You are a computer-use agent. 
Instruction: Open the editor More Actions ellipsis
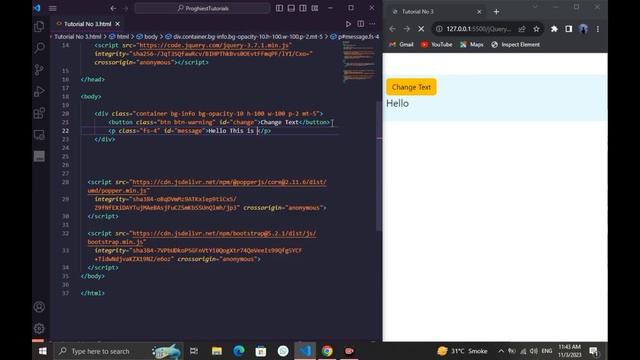(372, 24)
